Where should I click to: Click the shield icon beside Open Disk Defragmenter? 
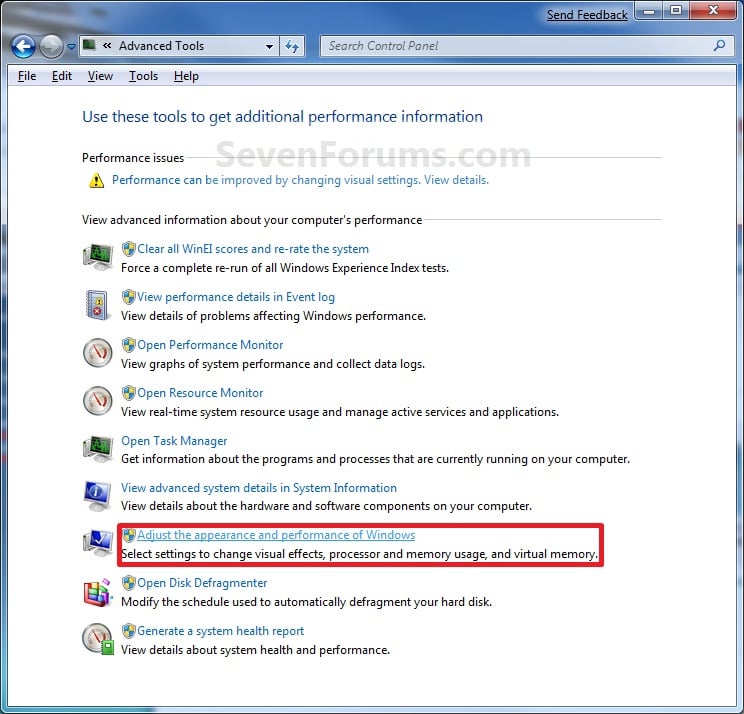click(x=129, y=583)
